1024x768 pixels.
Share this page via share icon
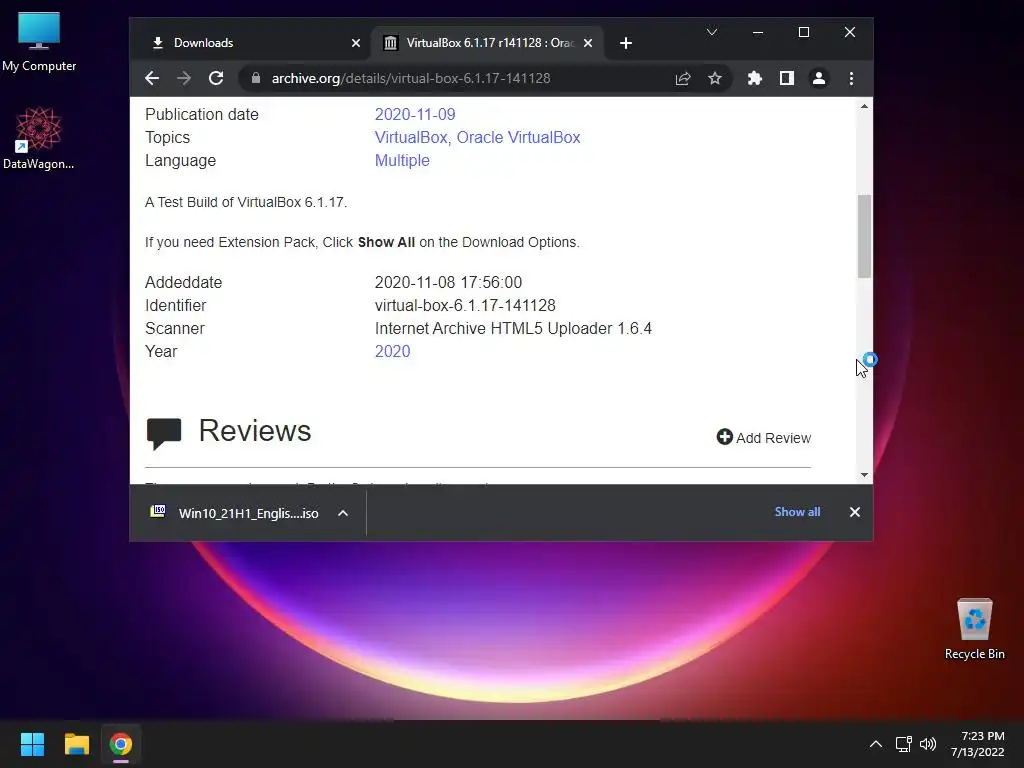[683, 78]
